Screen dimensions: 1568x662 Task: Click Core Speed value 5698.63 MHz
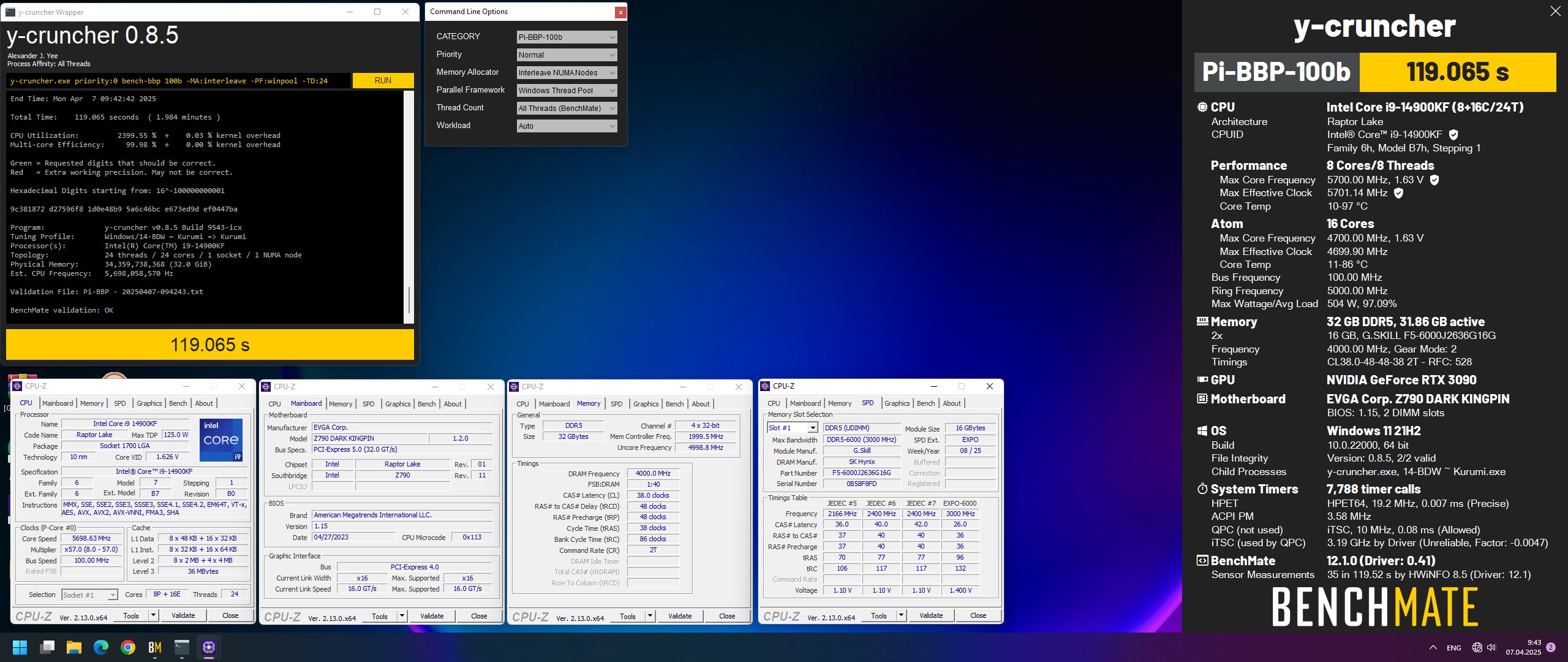click(91, 538)
